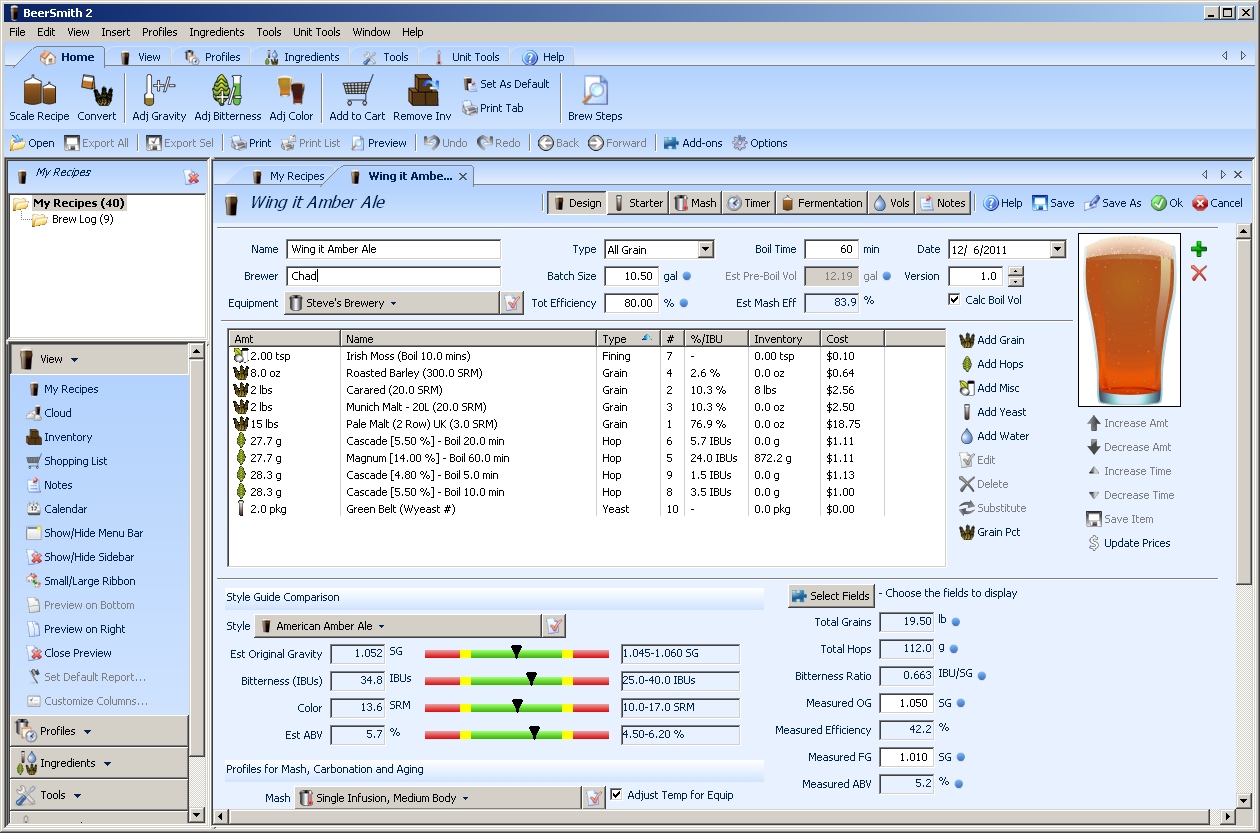Click the Preview toolbar button
1260x833 pixels.
tap(377, 143)
